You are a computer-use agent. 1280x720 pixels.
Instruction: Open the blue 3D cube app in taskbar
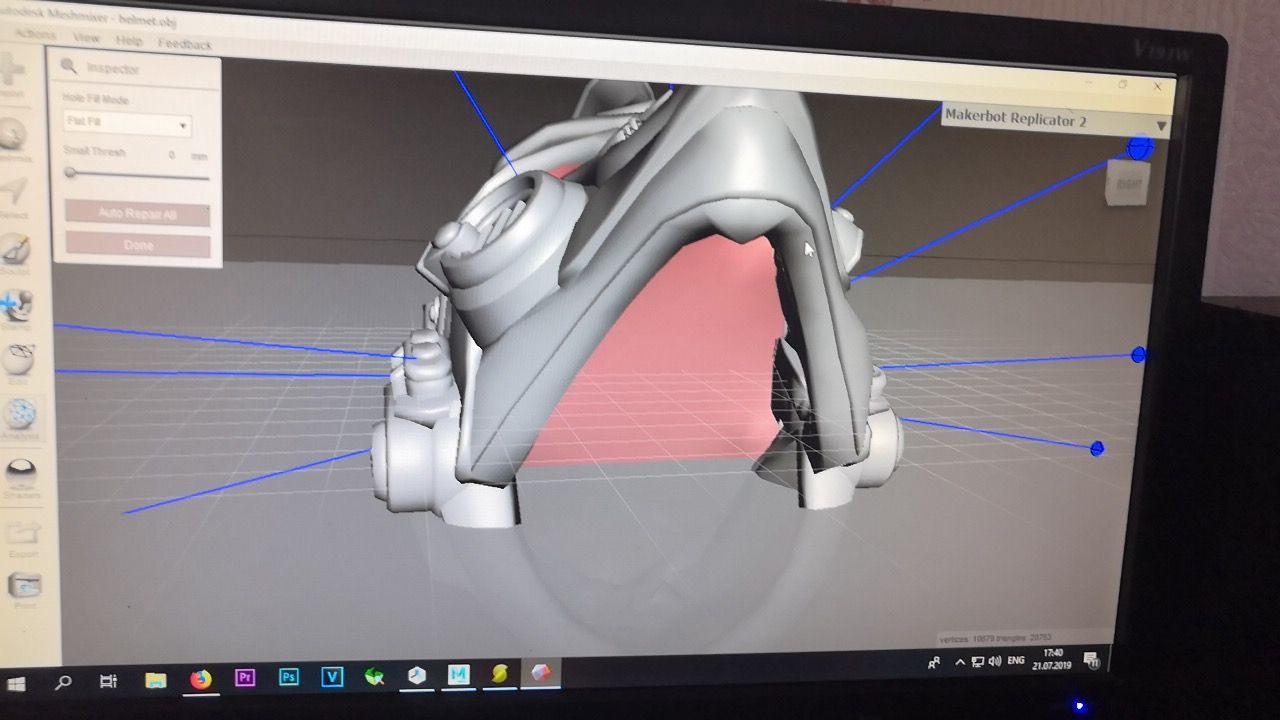click(x=417, y=676)
